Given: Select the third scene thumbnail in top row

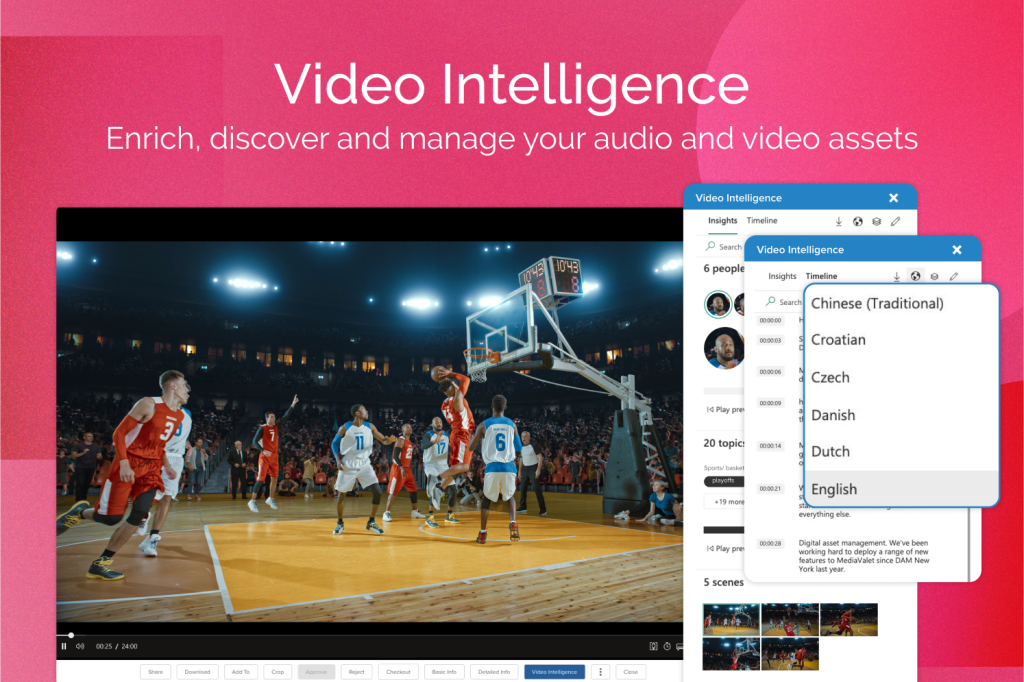Looking at the screenshot, I should pos(848,619).
